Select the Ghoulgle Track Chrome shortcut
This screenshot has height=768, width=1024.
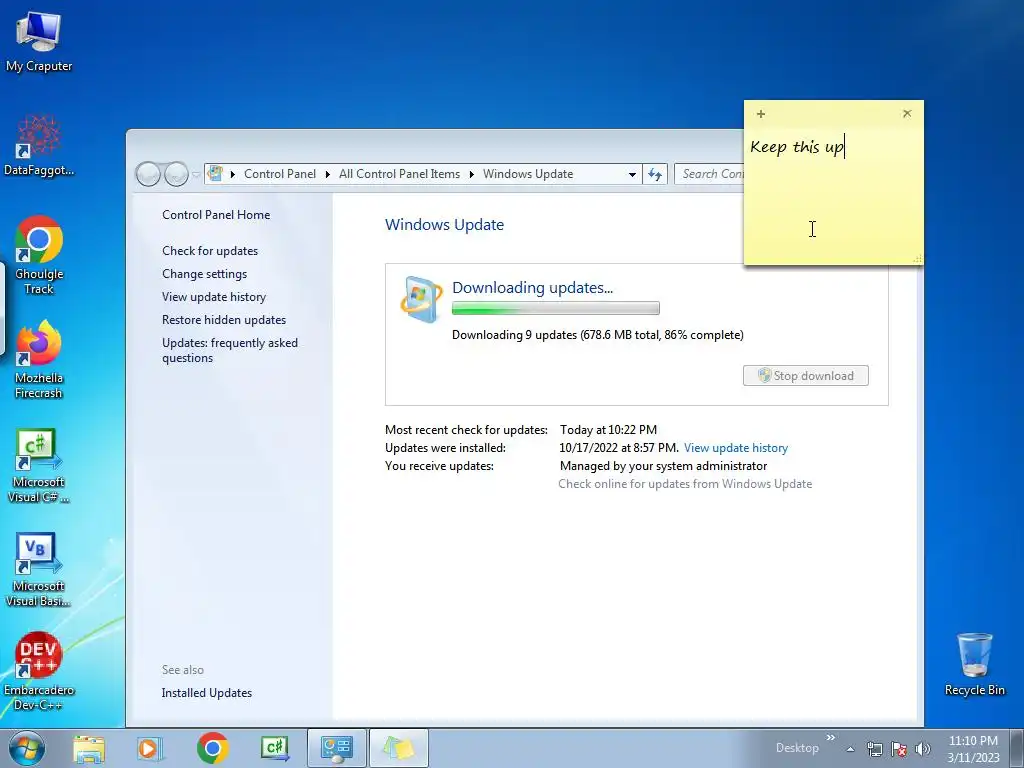[39, 255]
